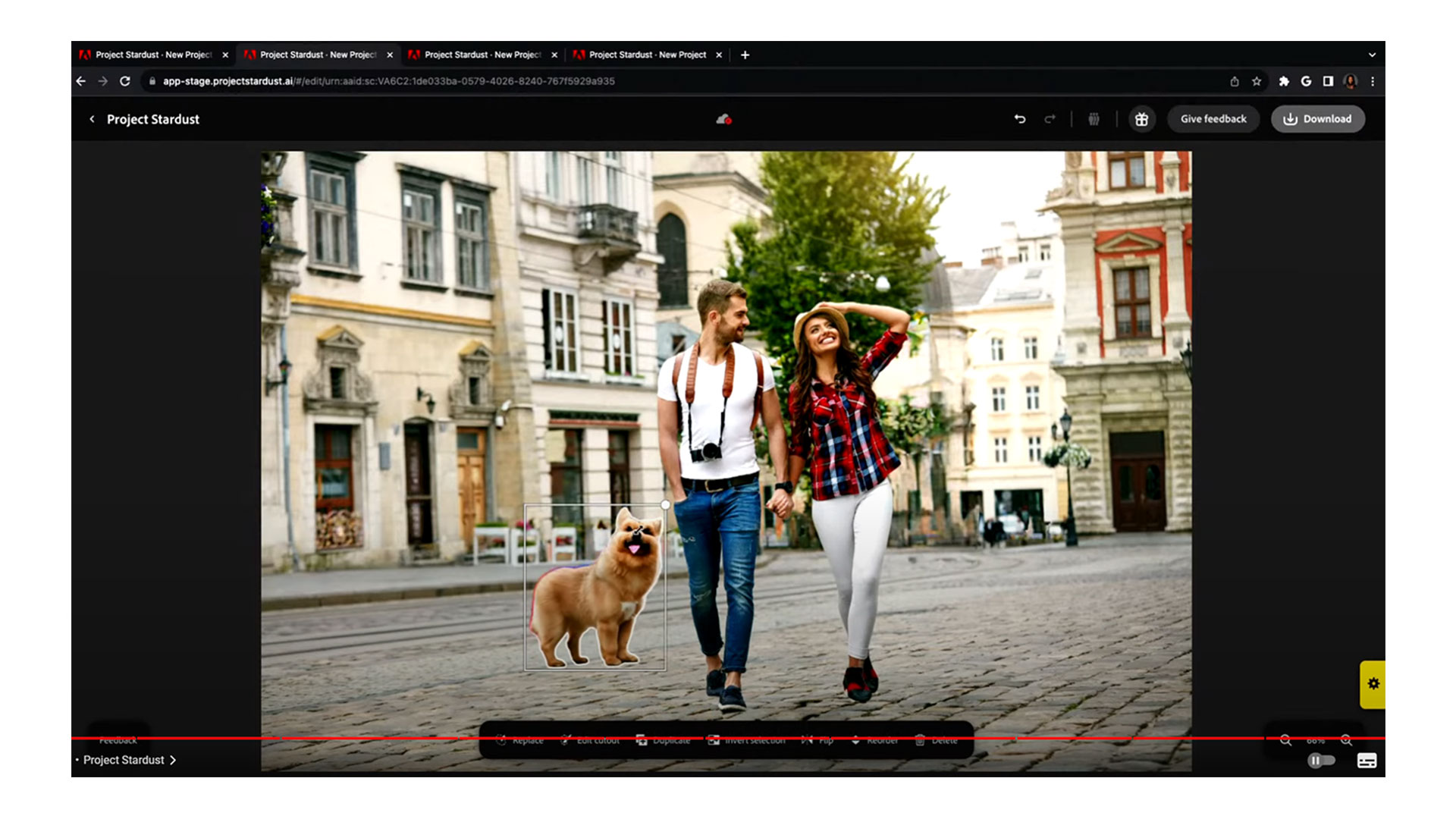Bookmark page with the star icon
Image resolution: width=1456 pixels, height=819 pixels.
(x=1257, y=81)
